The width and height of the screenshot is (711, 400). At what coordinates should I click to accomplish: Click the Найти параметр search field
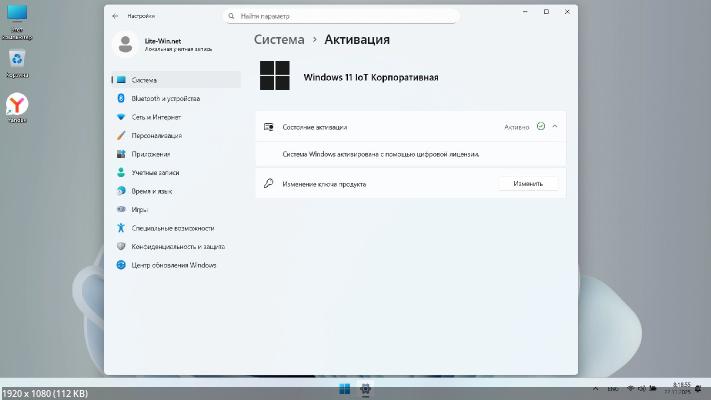[340, 17]
